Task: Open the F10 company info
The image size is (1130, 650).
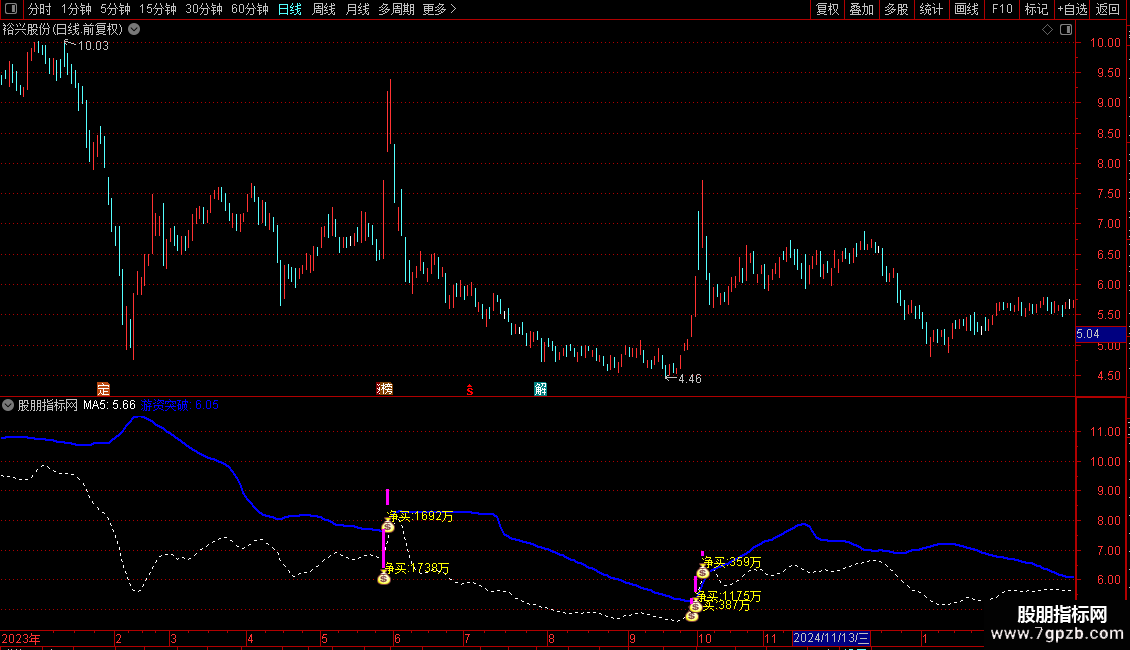Action: click(x=1002, y=9)
